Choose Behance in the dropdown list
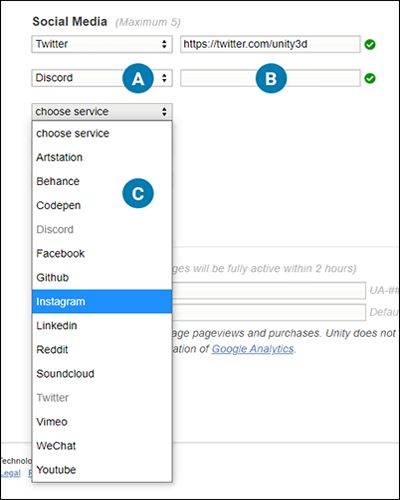Viewport: 400px width, 500px height. [x=102, y=181]
